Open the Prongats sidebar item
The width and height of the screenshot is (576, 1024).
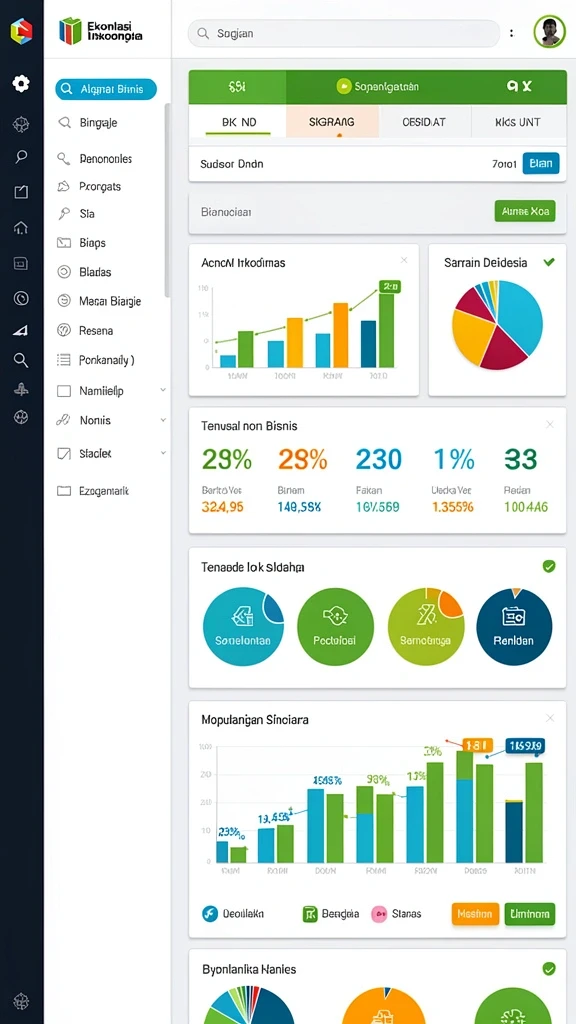pos(89,186)
